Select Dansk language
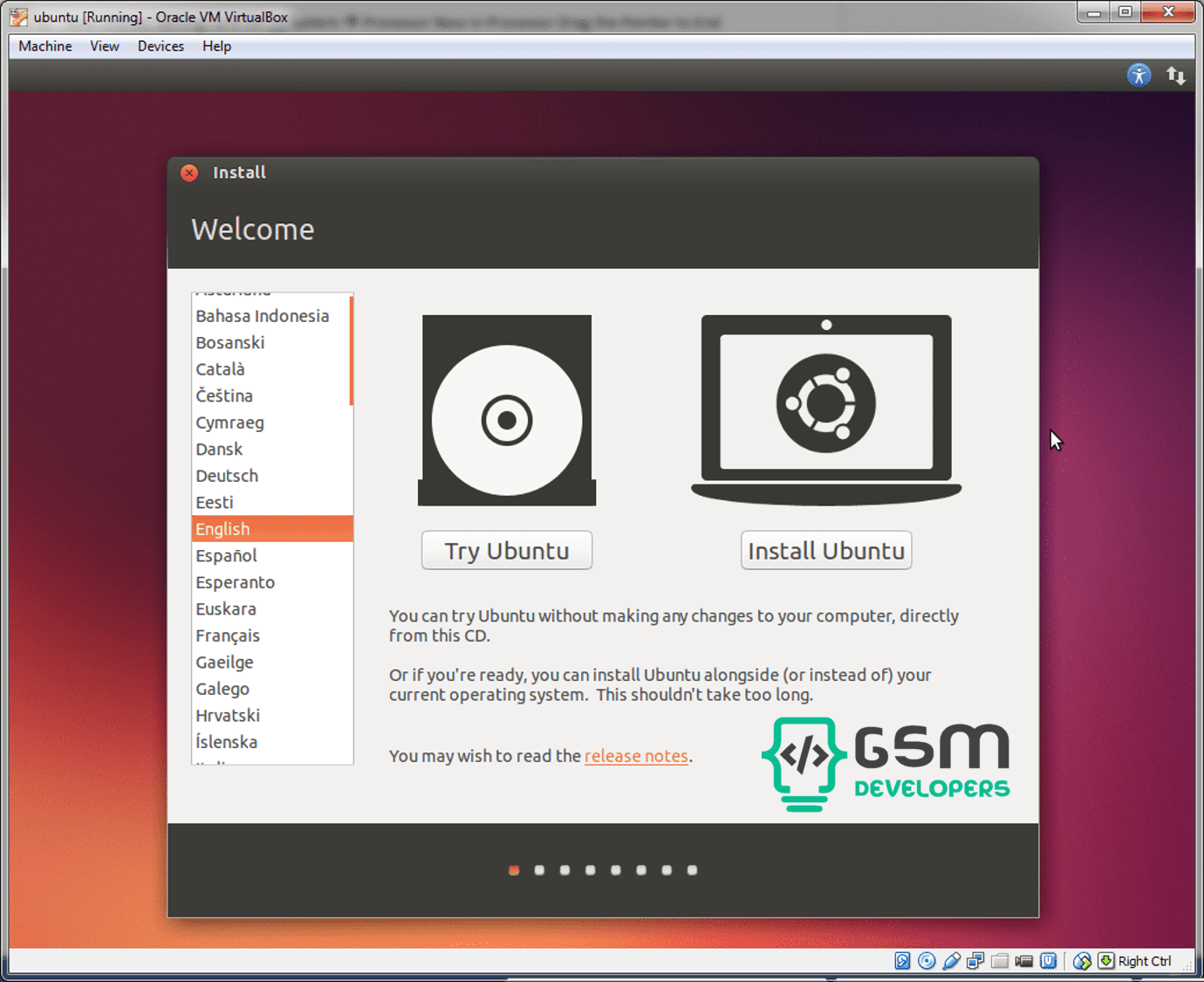Image resolution: width=1204 pixels, height=982 pixels. (272, 450)
